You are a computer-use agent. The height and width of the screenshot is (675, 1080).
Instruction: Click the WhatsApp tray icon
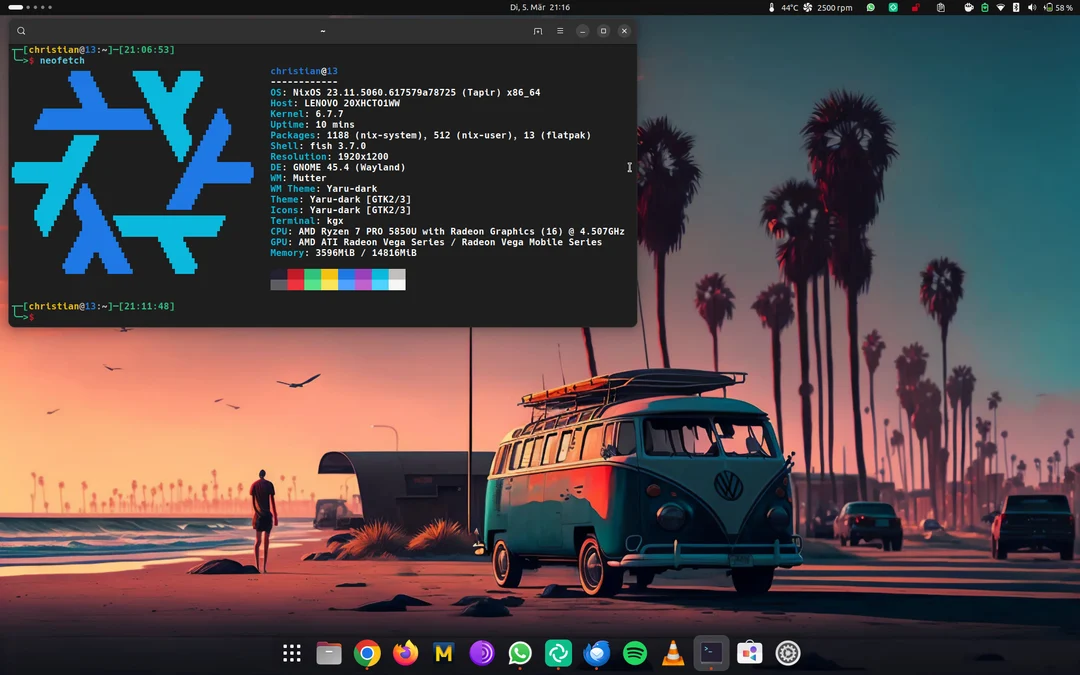tap(870, 8)
